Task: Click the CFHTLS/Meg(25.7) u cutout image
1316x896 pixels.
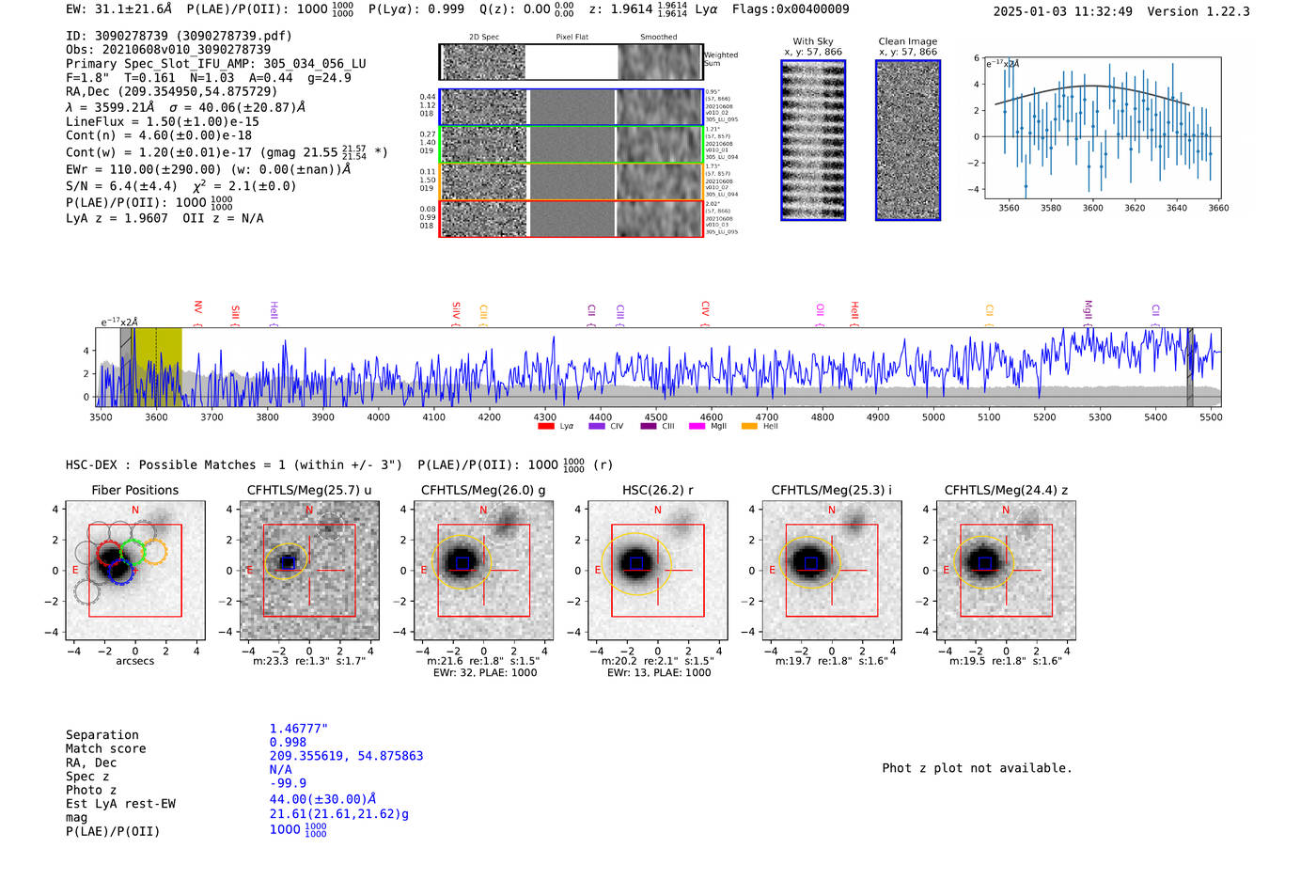Action: coord(309,571)
